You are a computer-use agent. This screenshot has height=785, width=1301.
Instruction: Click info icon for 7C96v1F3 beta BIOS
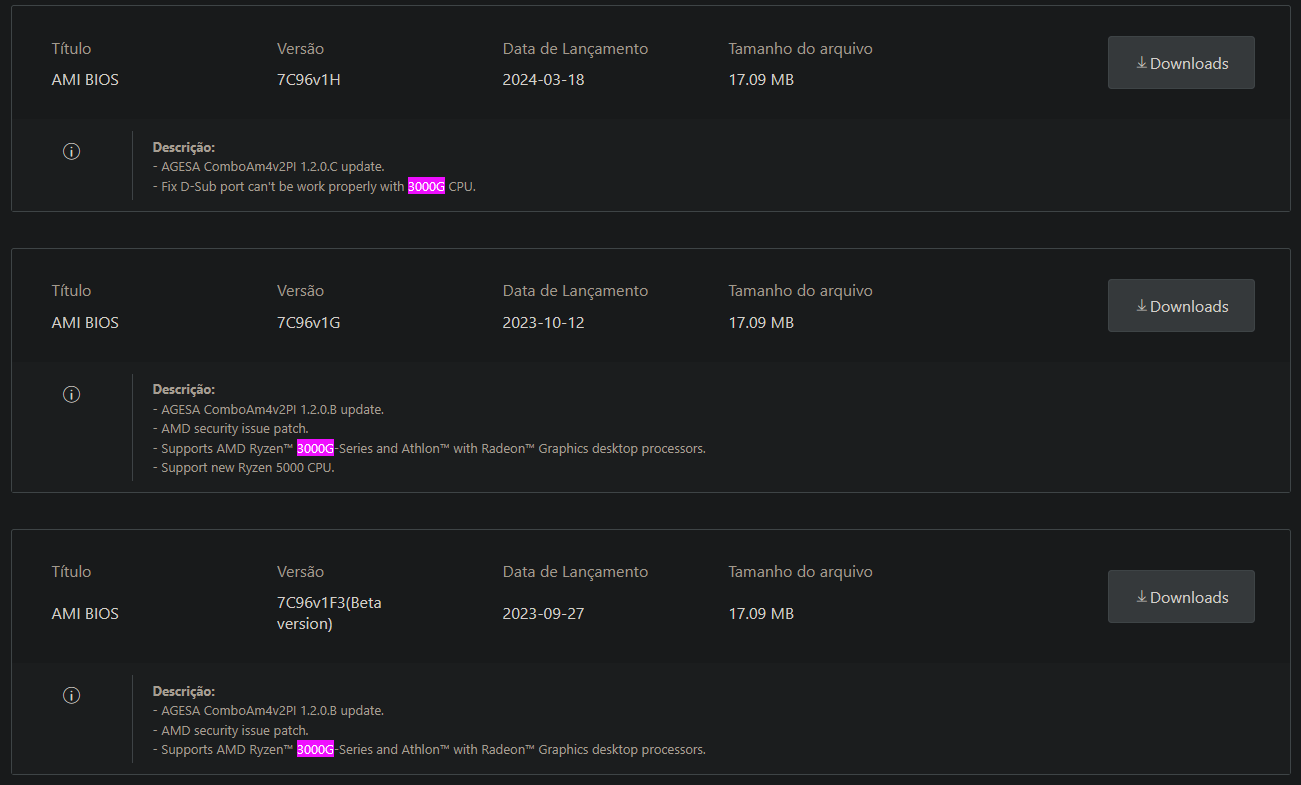tap(71, 695)
